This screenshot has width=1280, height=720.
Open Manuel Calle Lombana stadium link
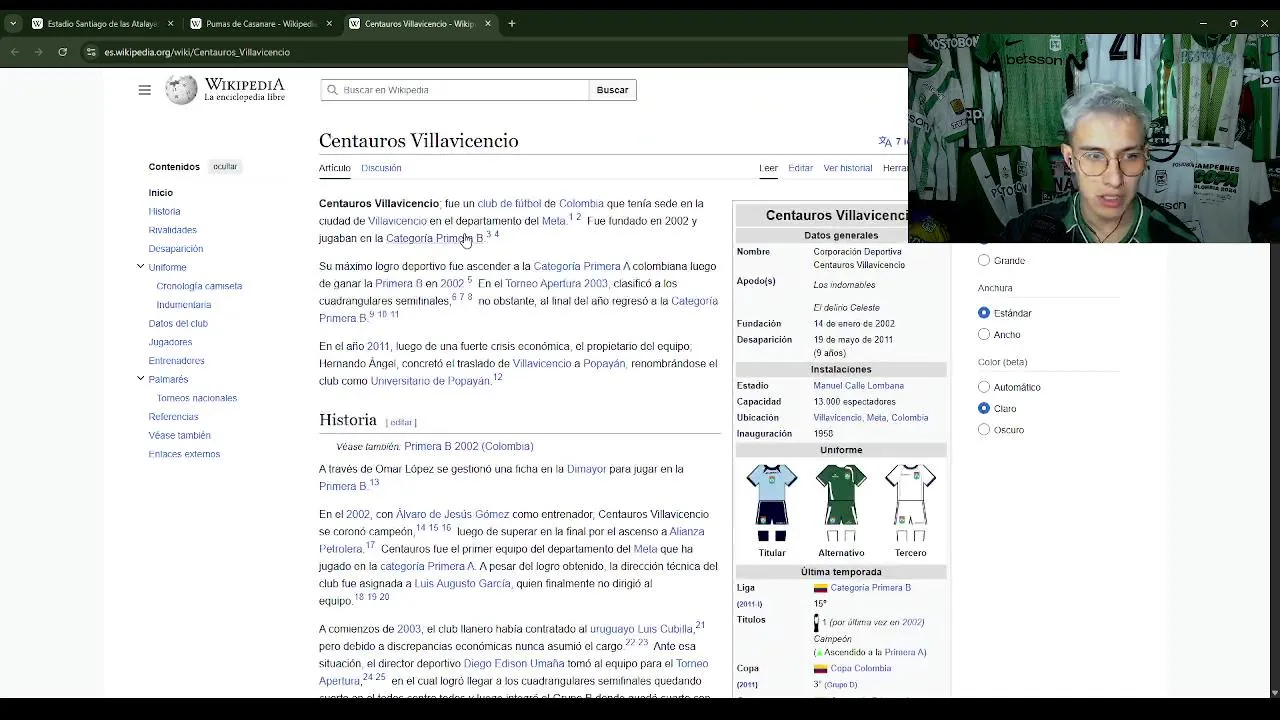point(858,386)
